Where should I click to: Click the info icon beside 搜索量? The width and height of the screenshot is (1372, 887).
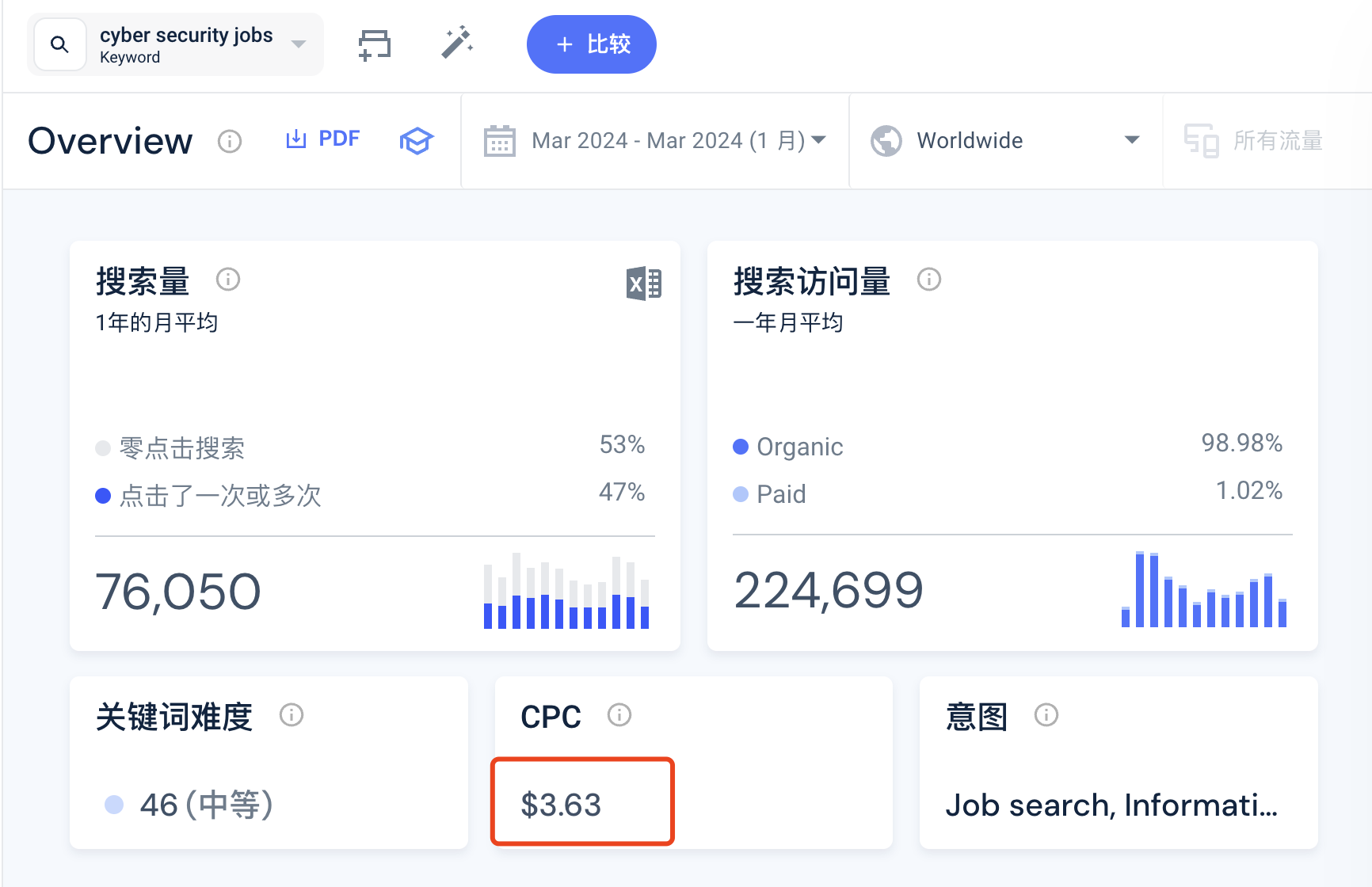228,280
